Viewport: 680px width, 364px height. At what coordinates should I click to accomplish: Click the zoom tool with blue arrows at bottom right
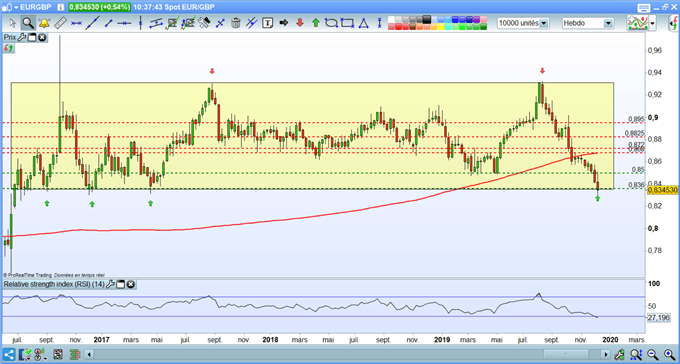coord(636,354)
